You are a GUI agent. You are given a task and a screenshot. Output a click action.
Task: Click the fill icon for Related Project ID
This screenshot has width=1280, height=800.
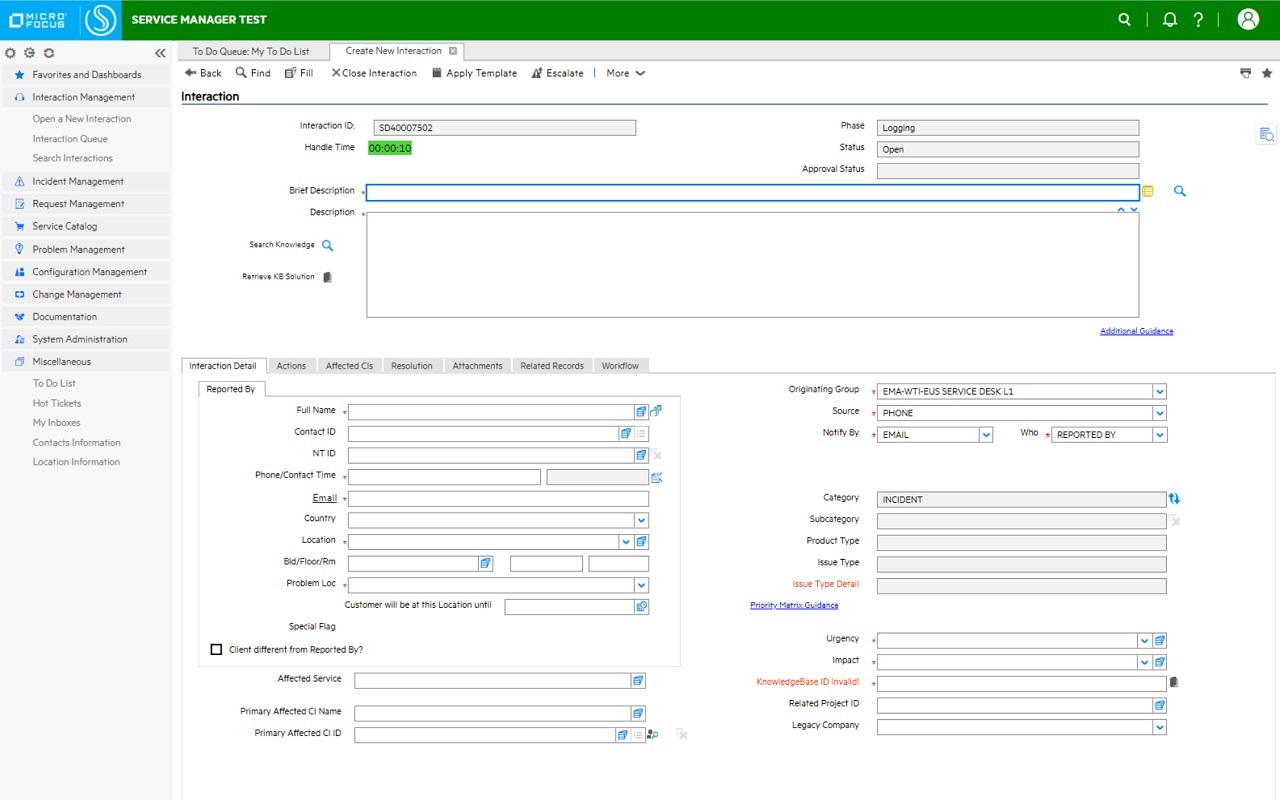tap(1160, 705)
